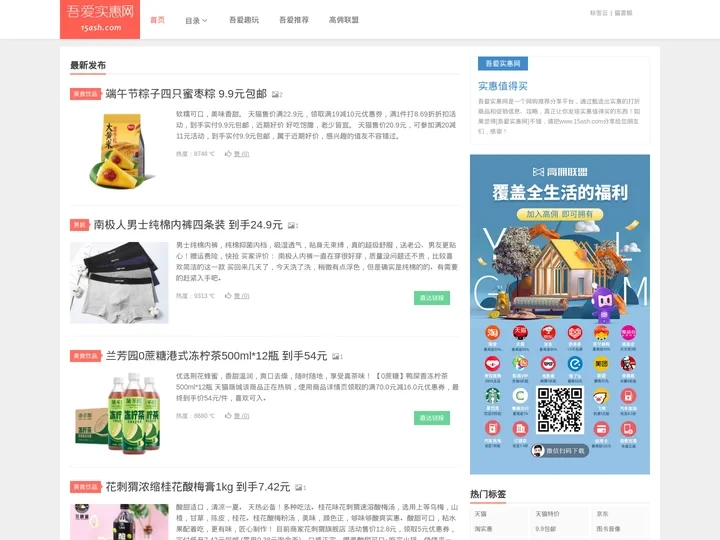Click the image count icon beside 粽子 title
The image size is (720, 540).
tap(277, 95)
